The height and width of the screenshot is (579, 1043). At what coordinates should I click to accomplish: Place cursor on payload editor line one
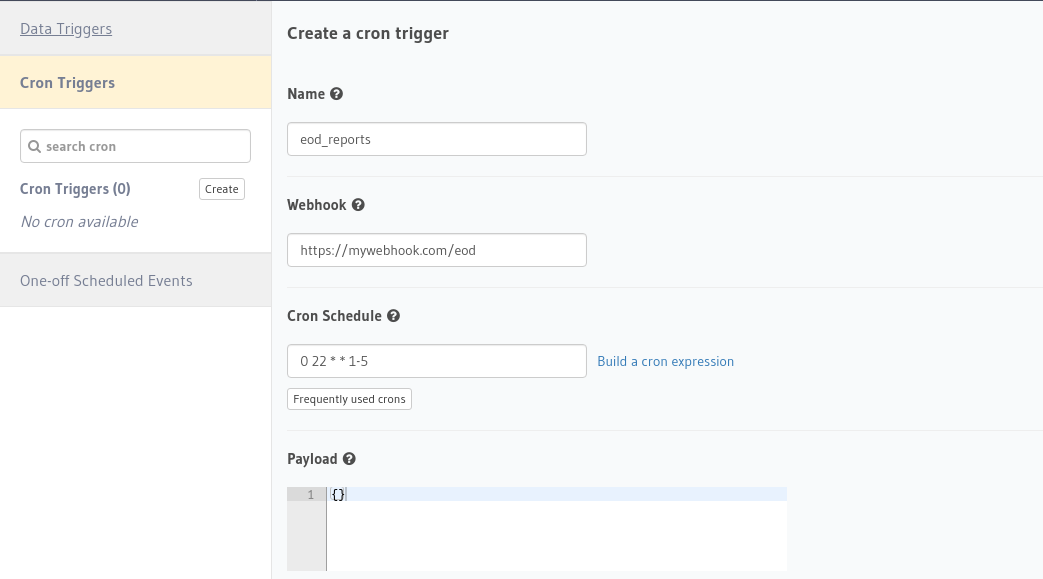[x=557, y=494]
